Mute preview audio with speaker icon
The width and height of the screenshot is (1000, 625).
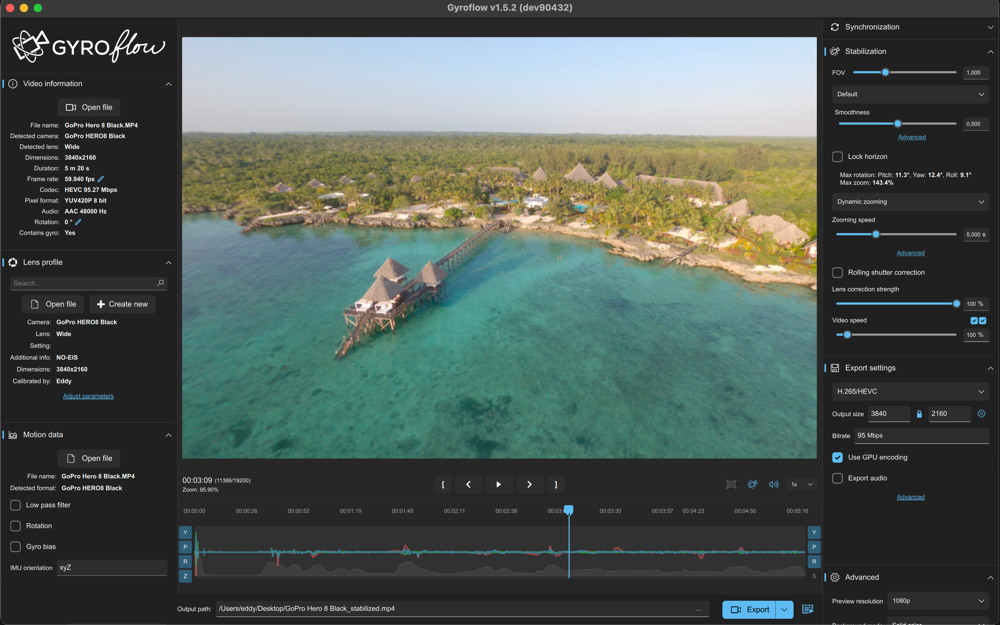point(773,484)
